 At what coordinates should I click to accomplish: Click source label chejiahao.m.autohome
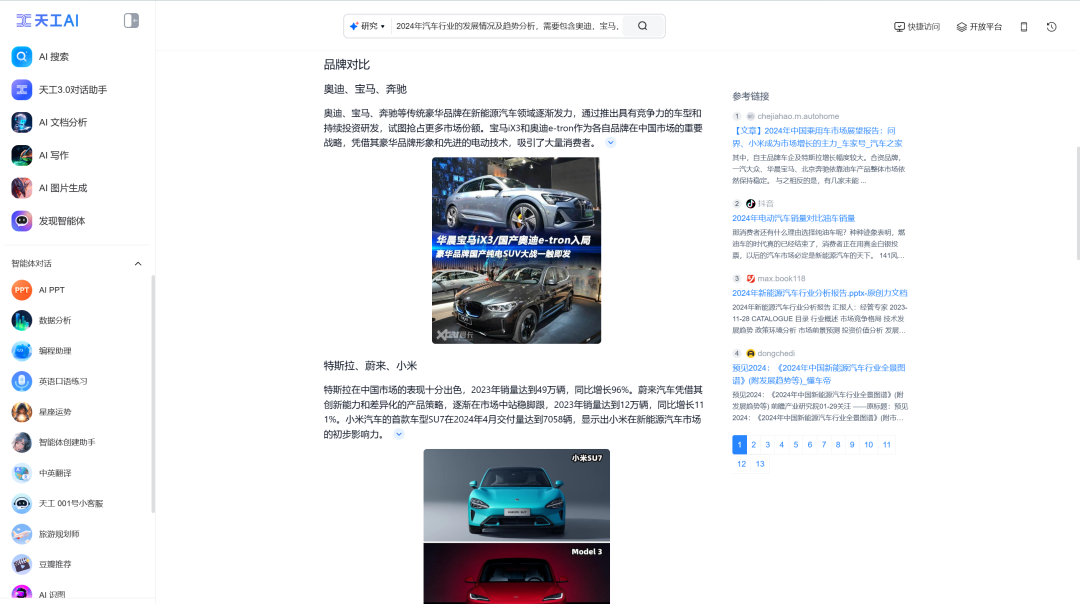(798, 116)
